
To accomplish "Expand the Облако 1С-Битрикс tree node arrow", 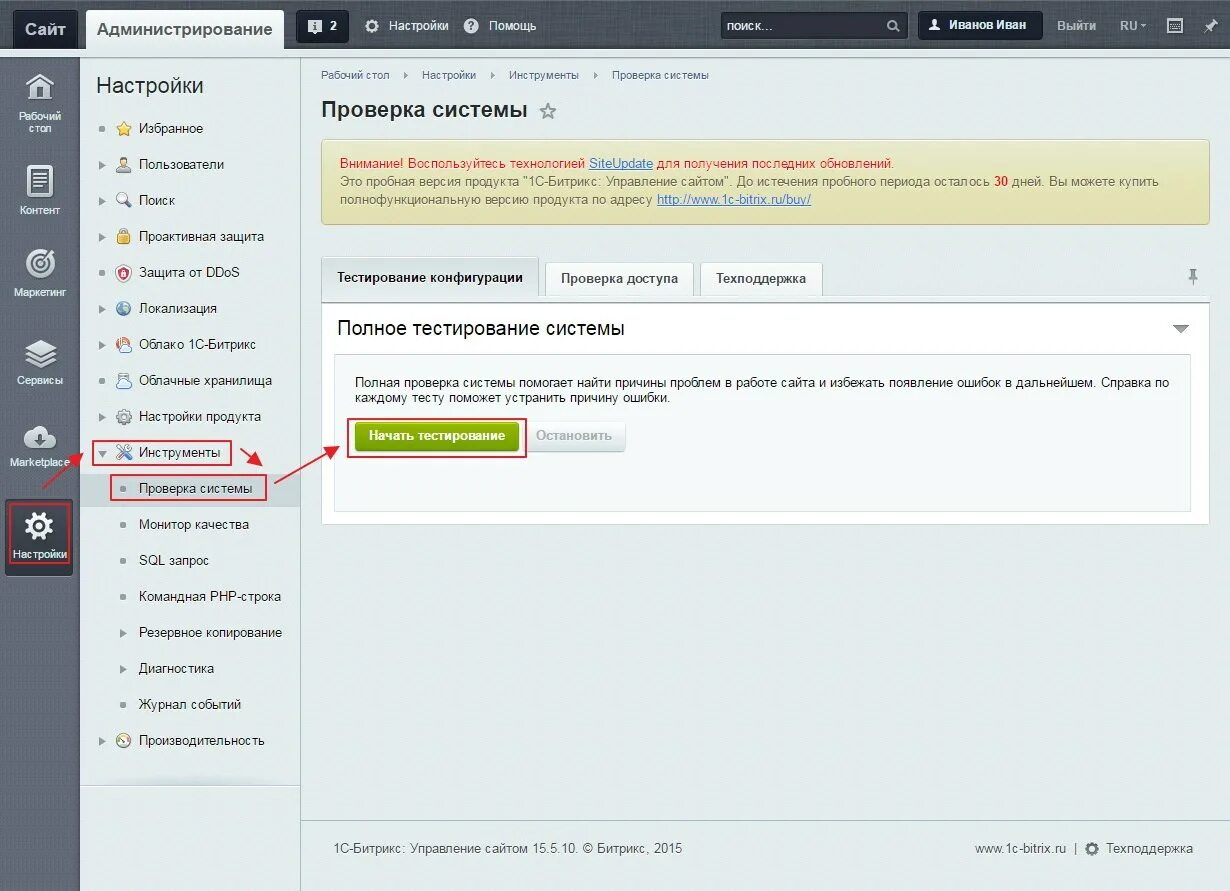I will [102, 345].
